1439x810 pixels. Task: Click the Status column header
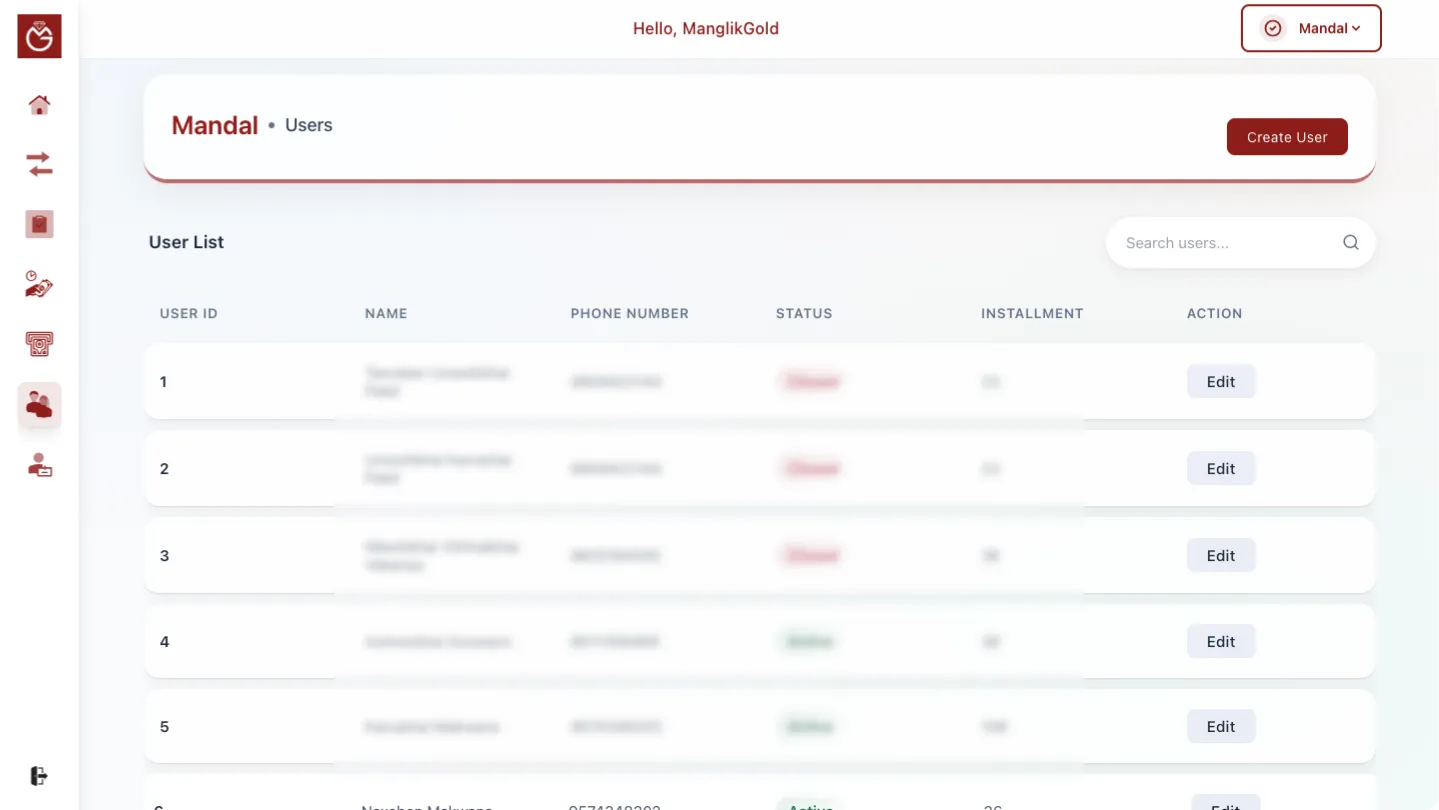pyautogui.click(x=803, y=314)
